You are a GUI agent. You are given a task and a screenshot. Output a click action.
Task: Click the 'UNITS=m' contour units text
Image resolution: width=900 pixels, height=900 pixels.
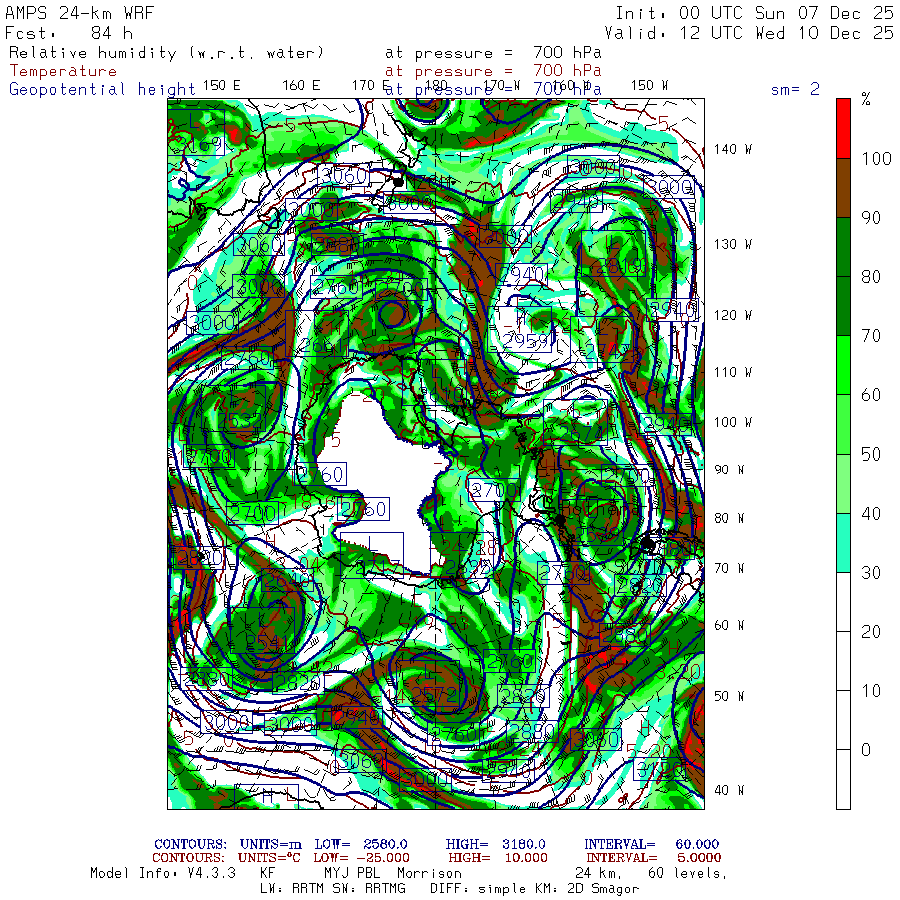point(271,844)
